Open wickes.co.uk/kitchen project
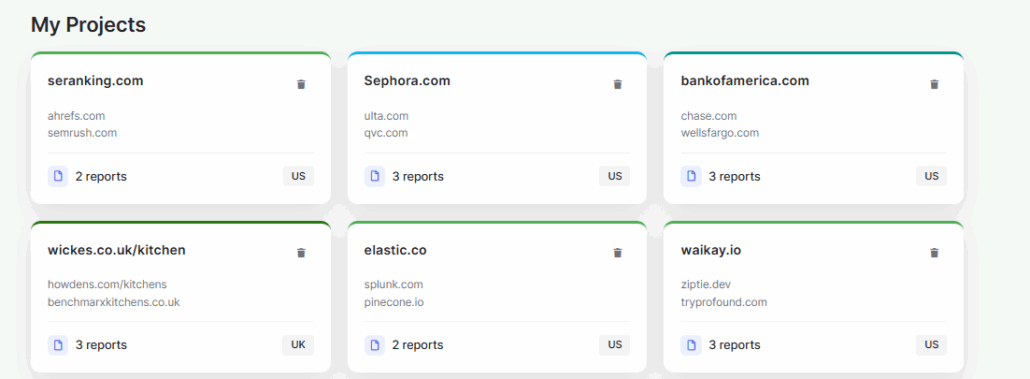The height and width of the screenshot is (379, 1030). [116, 250]
